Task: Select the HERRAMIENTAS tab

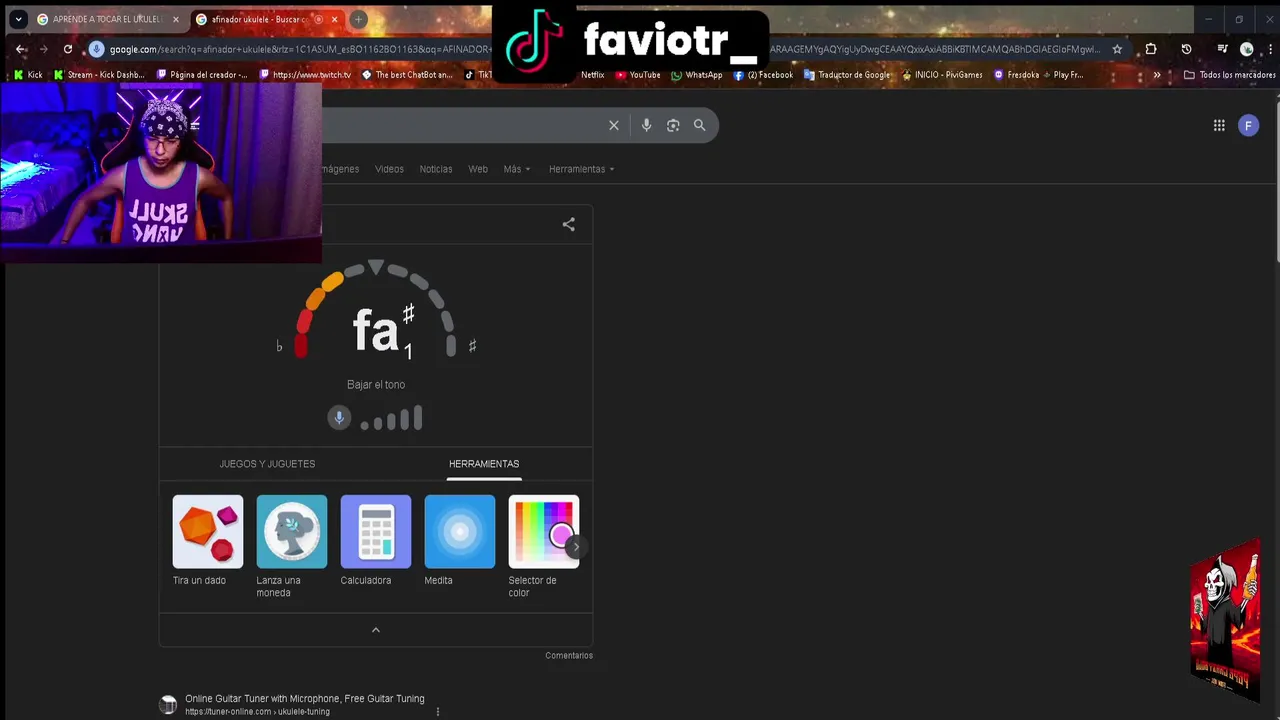Action: tap(484, 464)
